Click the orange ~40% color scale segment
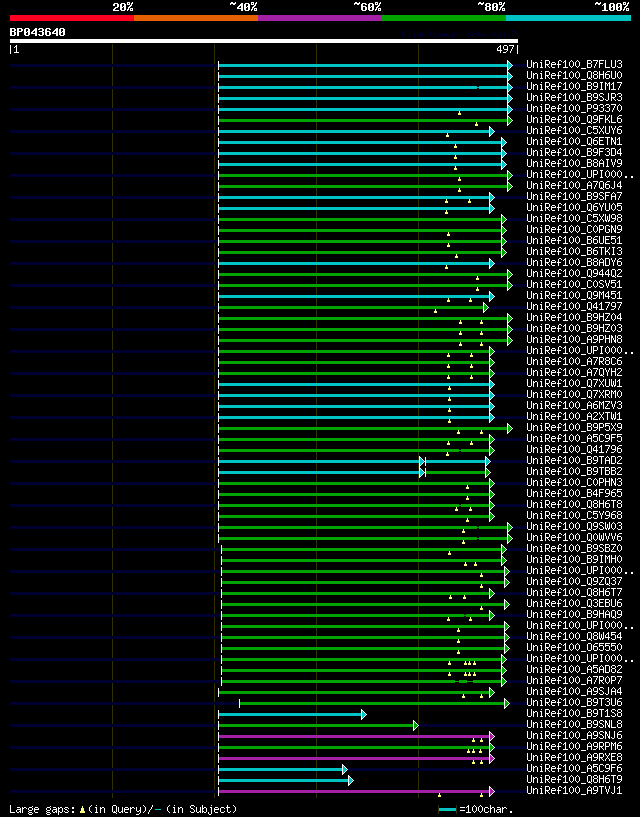640x817 pixels. [x=196, y=18]
